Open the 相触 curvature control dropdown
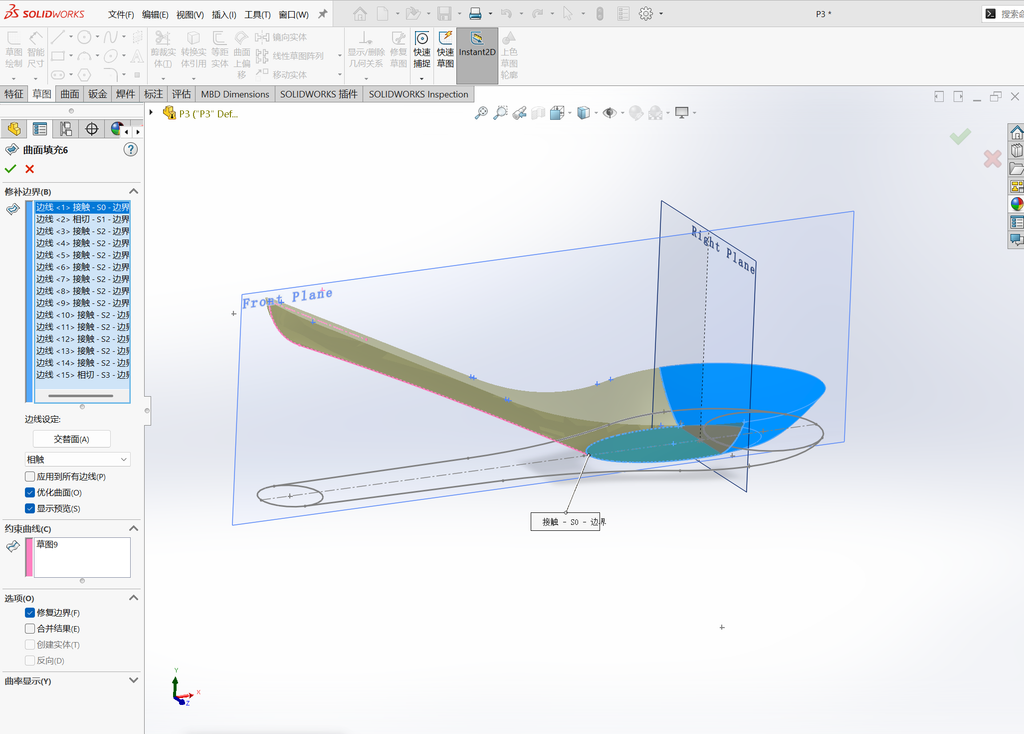Image resolution: width=1024 pixels, height=734 pixels. [x=78, y=460]
